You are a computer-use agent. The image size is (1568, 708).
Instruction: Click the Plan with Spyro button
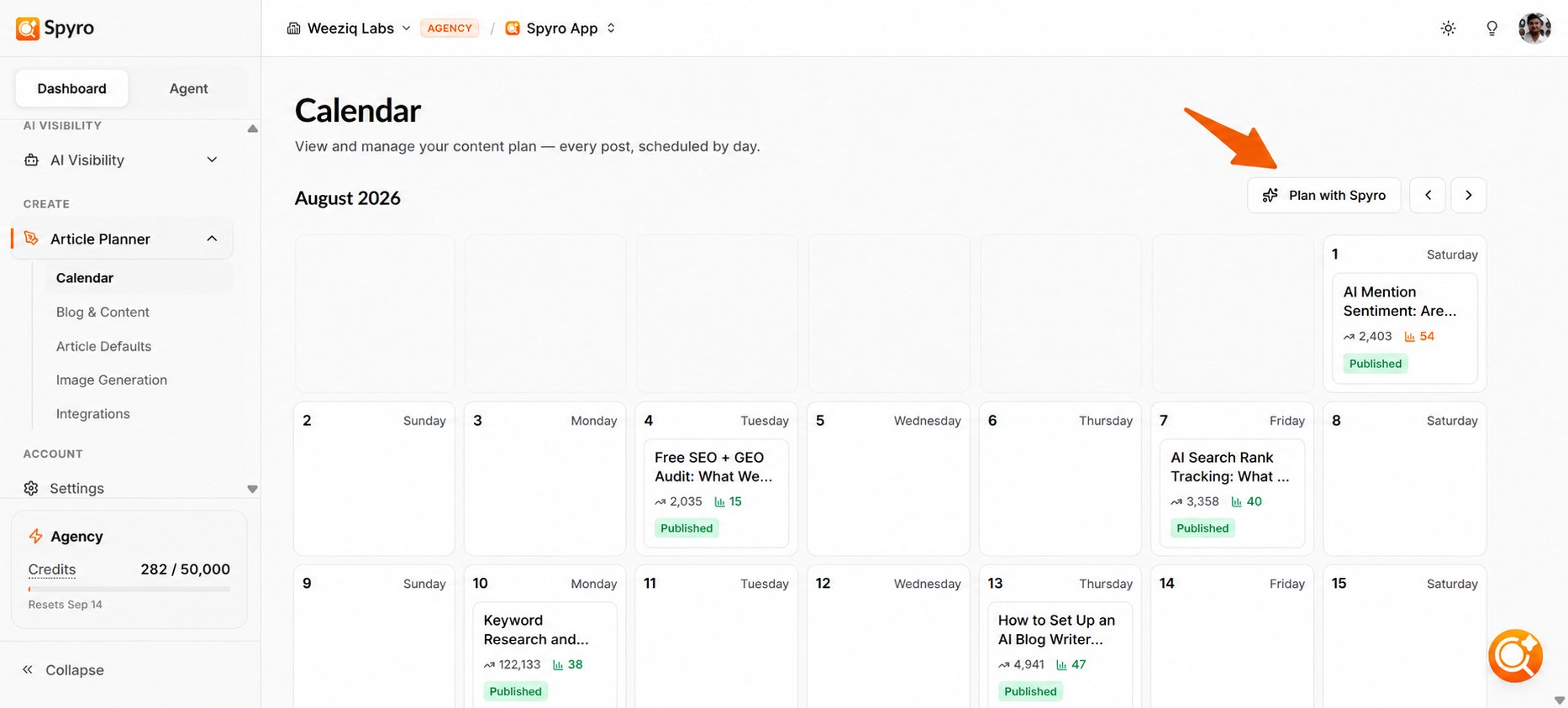(1323, 195)
